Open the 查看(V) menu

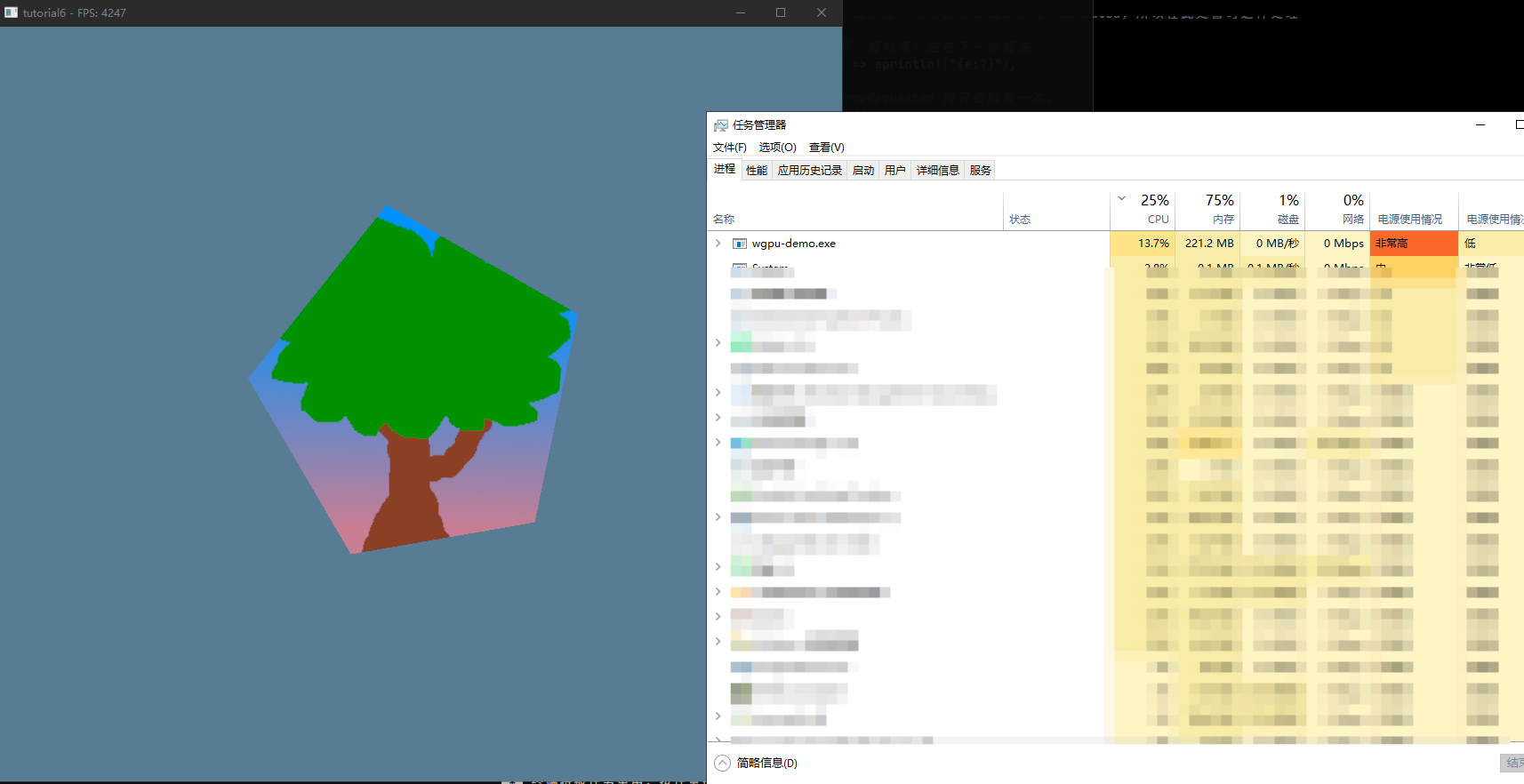tap(827, 148)
